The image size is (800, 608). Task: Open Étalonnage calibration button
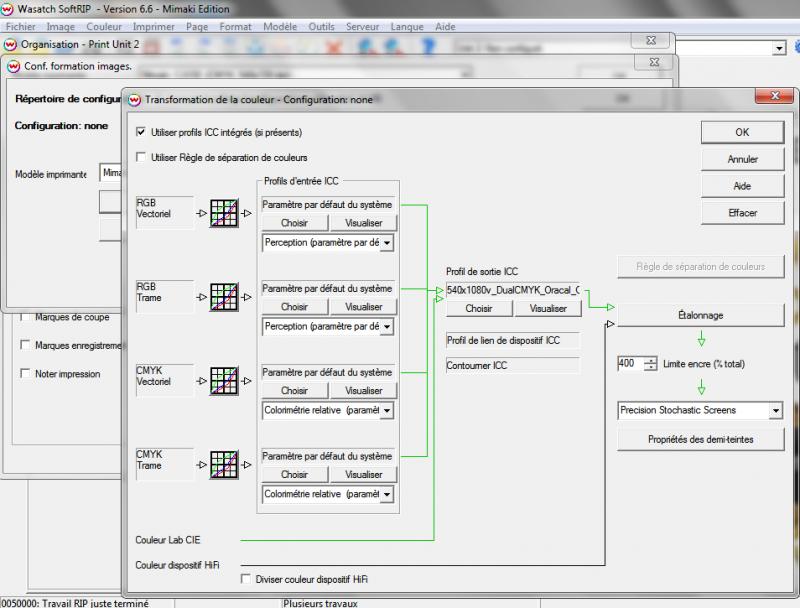[x=701, y=315]
